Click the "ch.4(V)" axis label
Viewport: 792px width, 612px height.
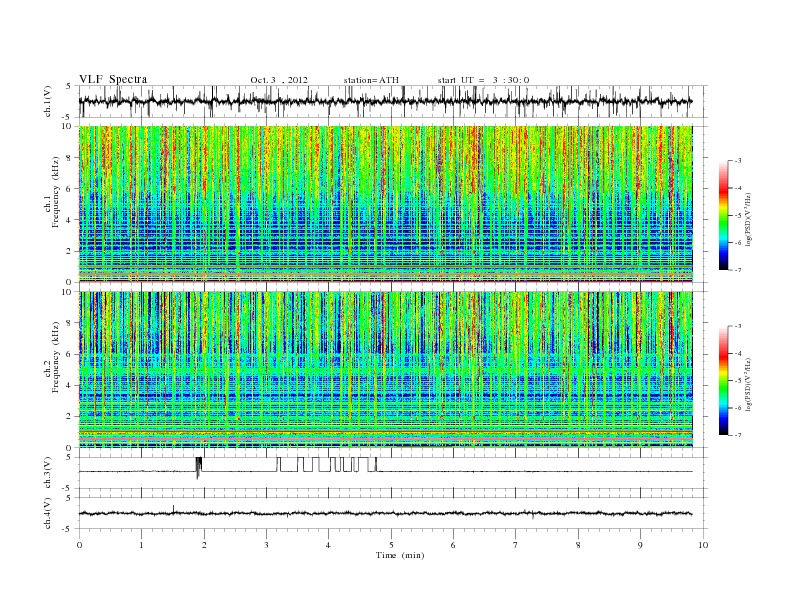[x=48, y=514]
